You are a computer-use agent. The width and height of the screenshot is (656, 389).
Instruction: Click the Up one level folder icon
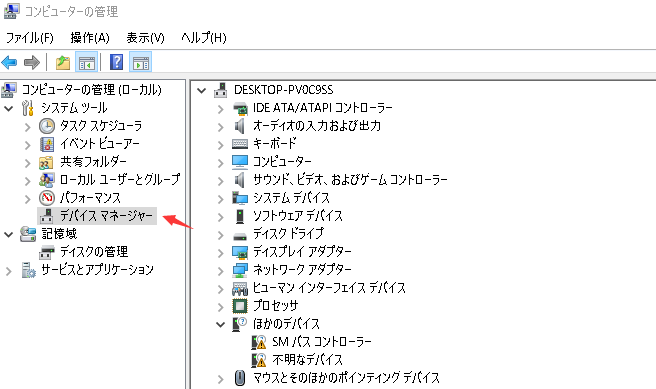pyautogui.click(x=63, y=63)
